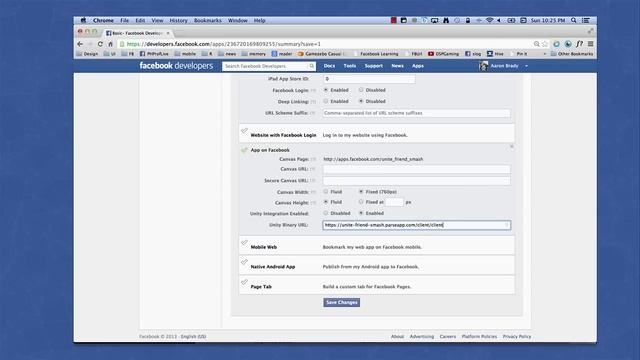Expand Website with Facebook Login section

pyautogui.click(x=376, y=133)
